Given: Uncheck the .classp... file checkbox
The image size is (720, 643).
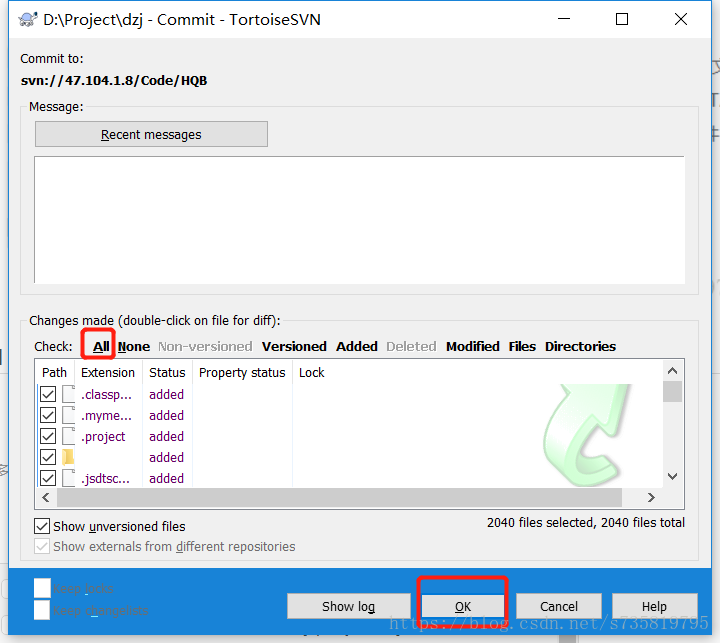Looking at the screenshot, I should pyautogui.click(x=48, y=394).
